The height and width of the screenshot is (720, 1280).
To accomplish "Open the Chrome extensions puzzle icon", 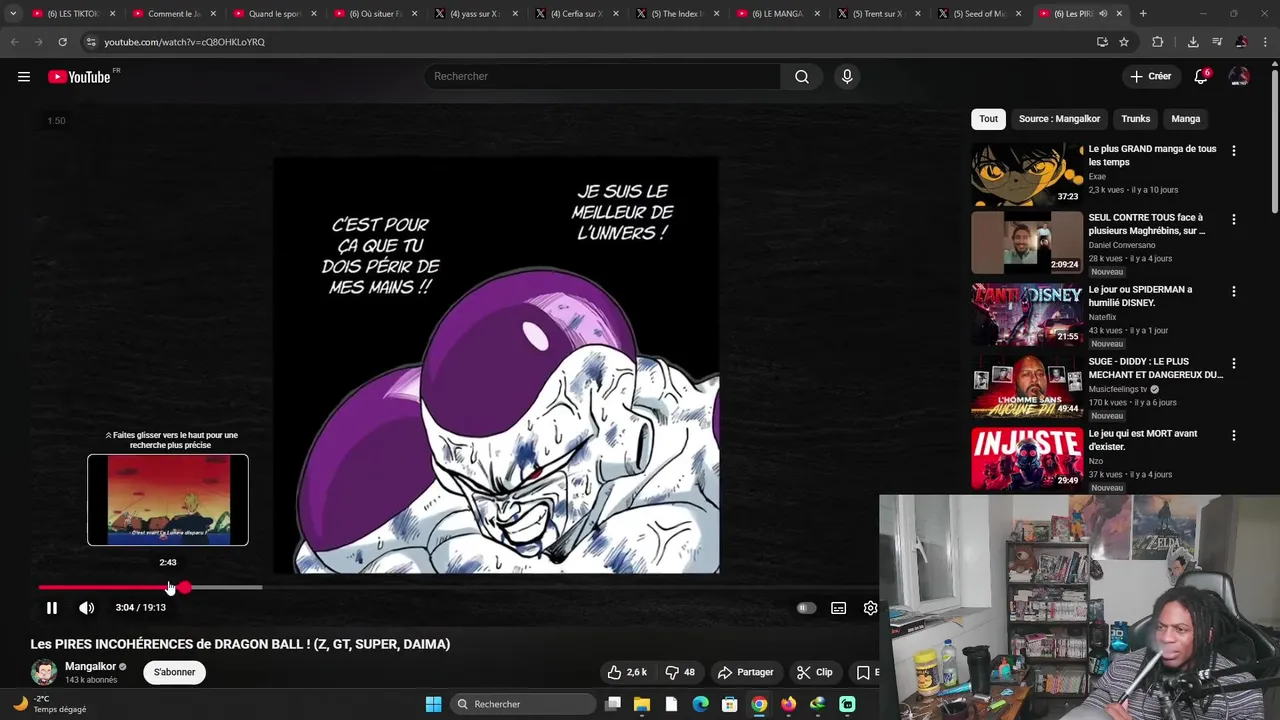I will pyautogui.click(x=1158, y=42).
